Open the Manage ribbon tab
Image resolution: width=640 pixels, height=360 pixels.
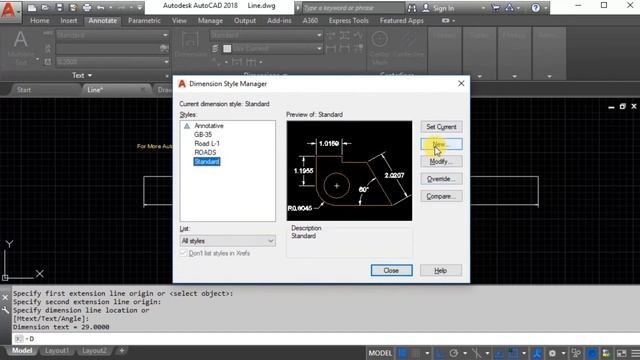coord(210,20)
